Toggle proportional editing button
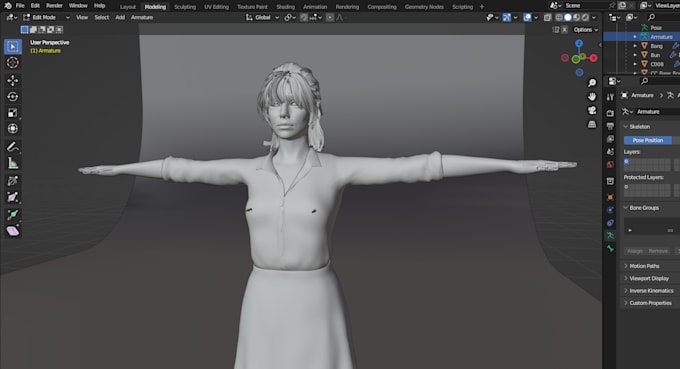680x369 pixels. coord(330,17)
